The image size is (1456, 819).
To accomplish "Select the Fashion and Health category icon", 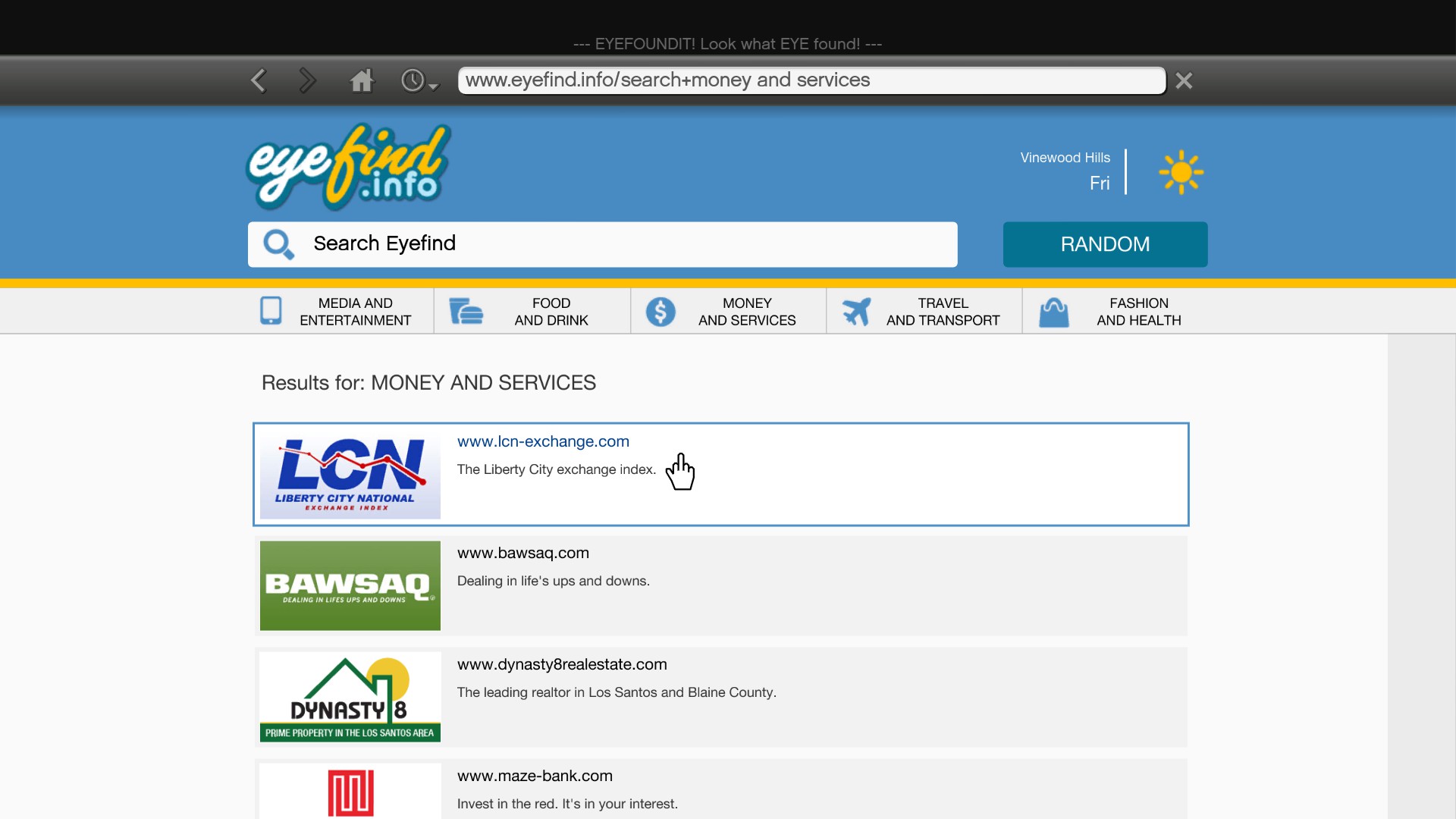I will click(x=1053, y=310).
